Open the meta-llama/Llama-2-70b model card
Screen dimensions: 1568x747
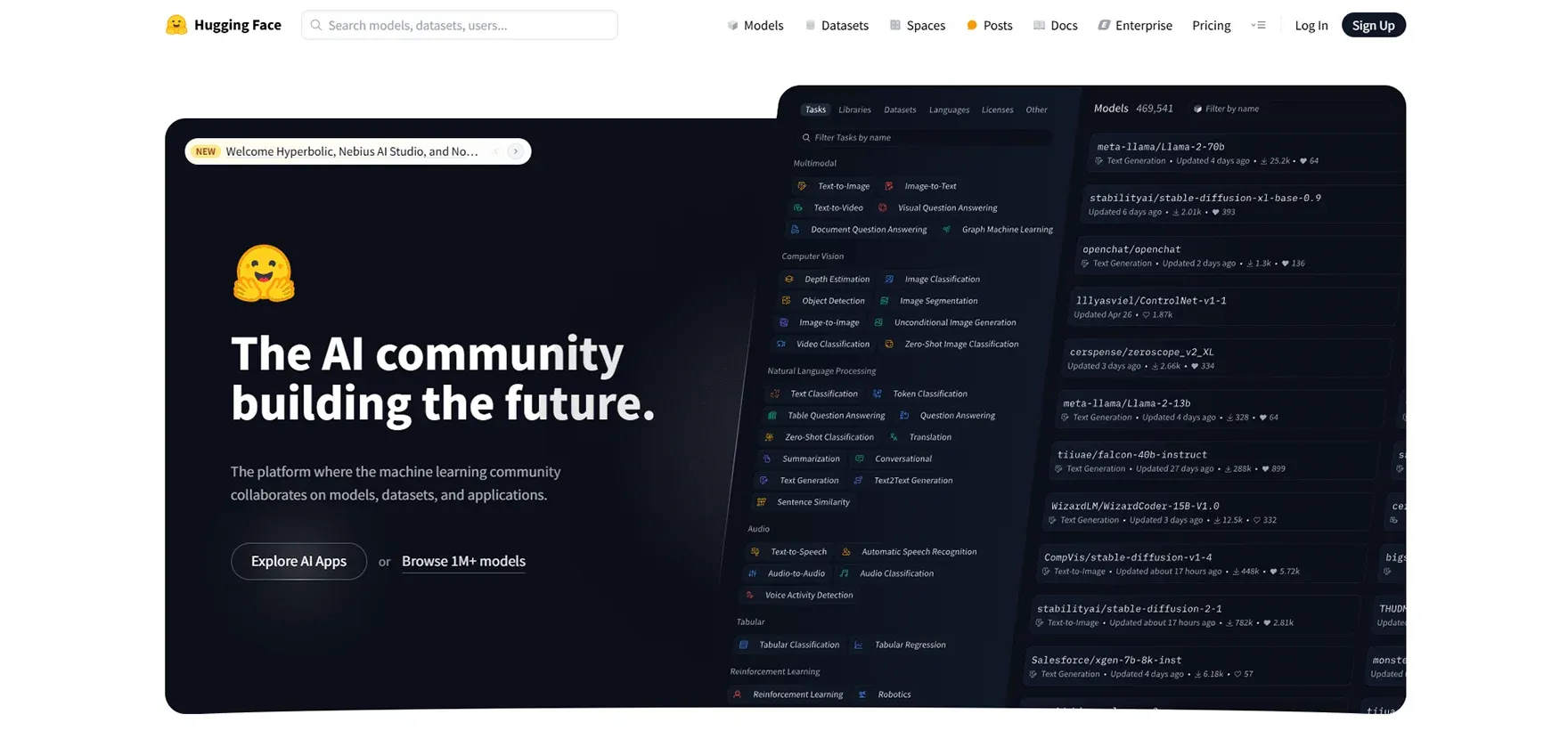point(1245,153)
